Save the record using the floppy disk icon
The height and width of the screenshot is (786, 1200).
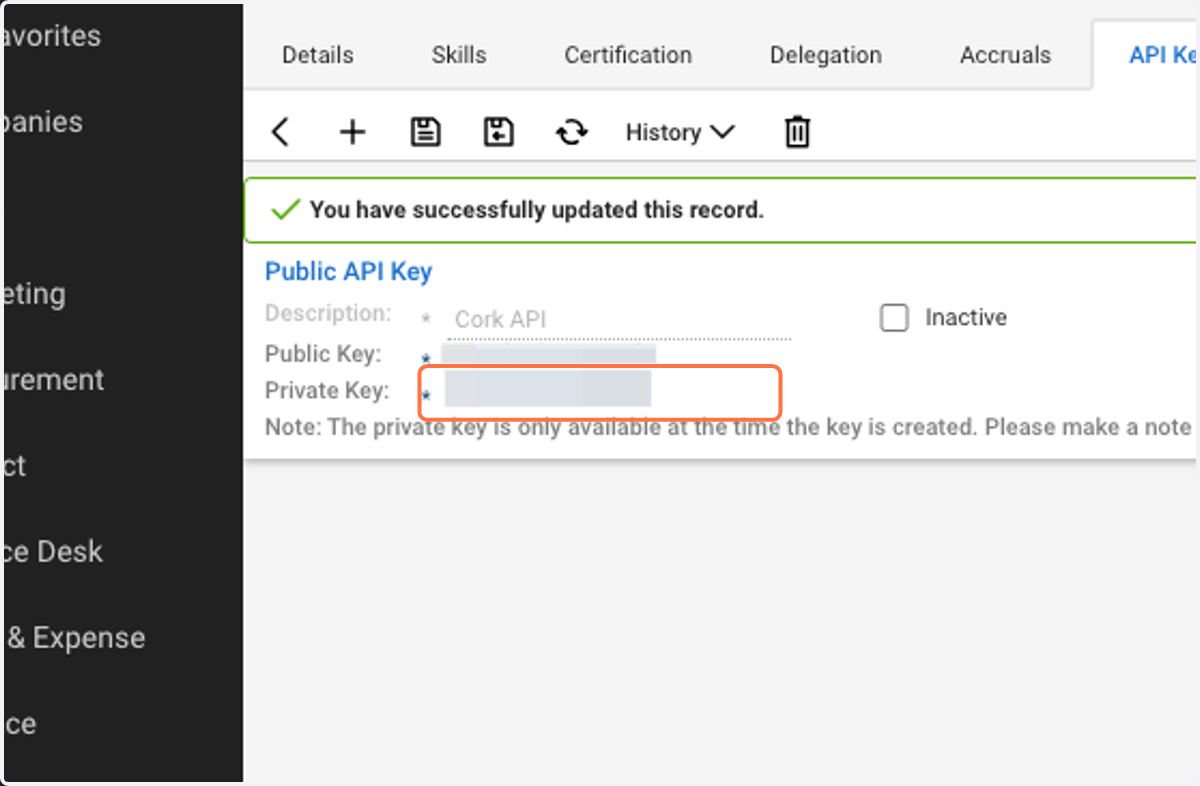click(426, 132)
